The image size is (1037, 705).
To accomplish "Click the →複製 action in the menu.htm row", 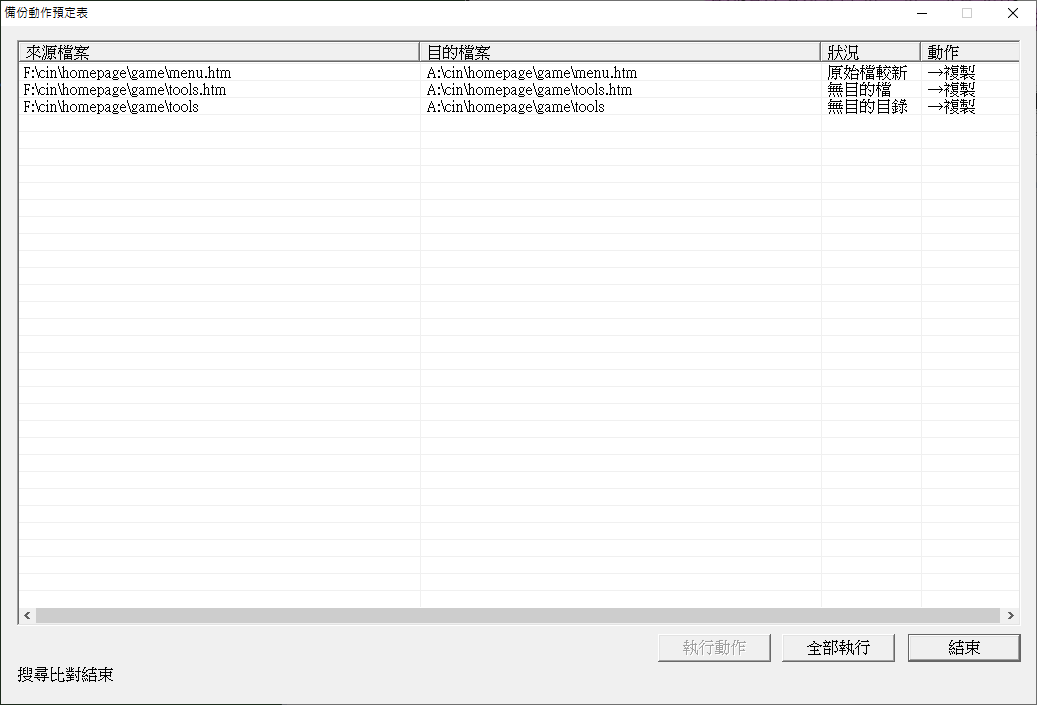I will point(951,73).
